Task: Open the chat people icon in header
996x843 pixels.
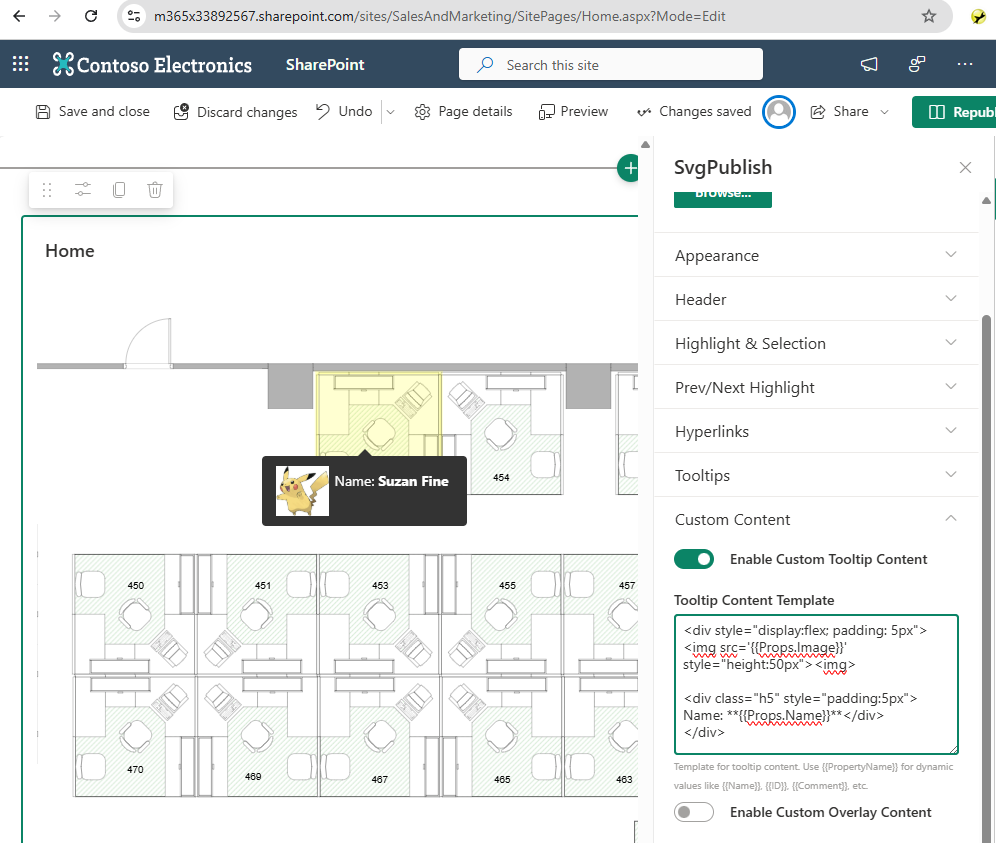Action: pyautogui.click(x=917, y=64)
